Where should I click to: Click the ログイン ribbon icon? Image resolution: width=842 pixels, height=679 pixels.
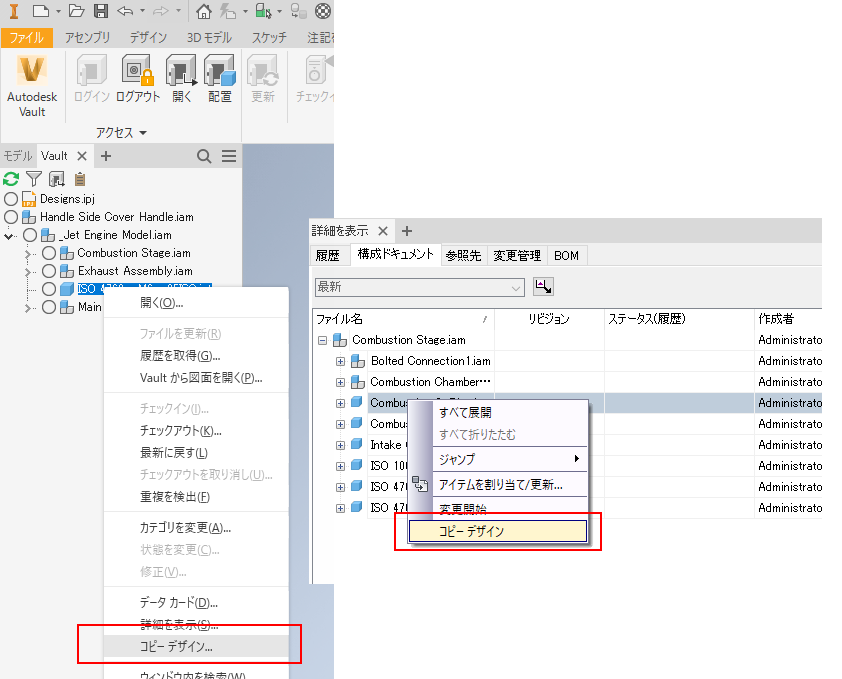(x=92, y=78)
